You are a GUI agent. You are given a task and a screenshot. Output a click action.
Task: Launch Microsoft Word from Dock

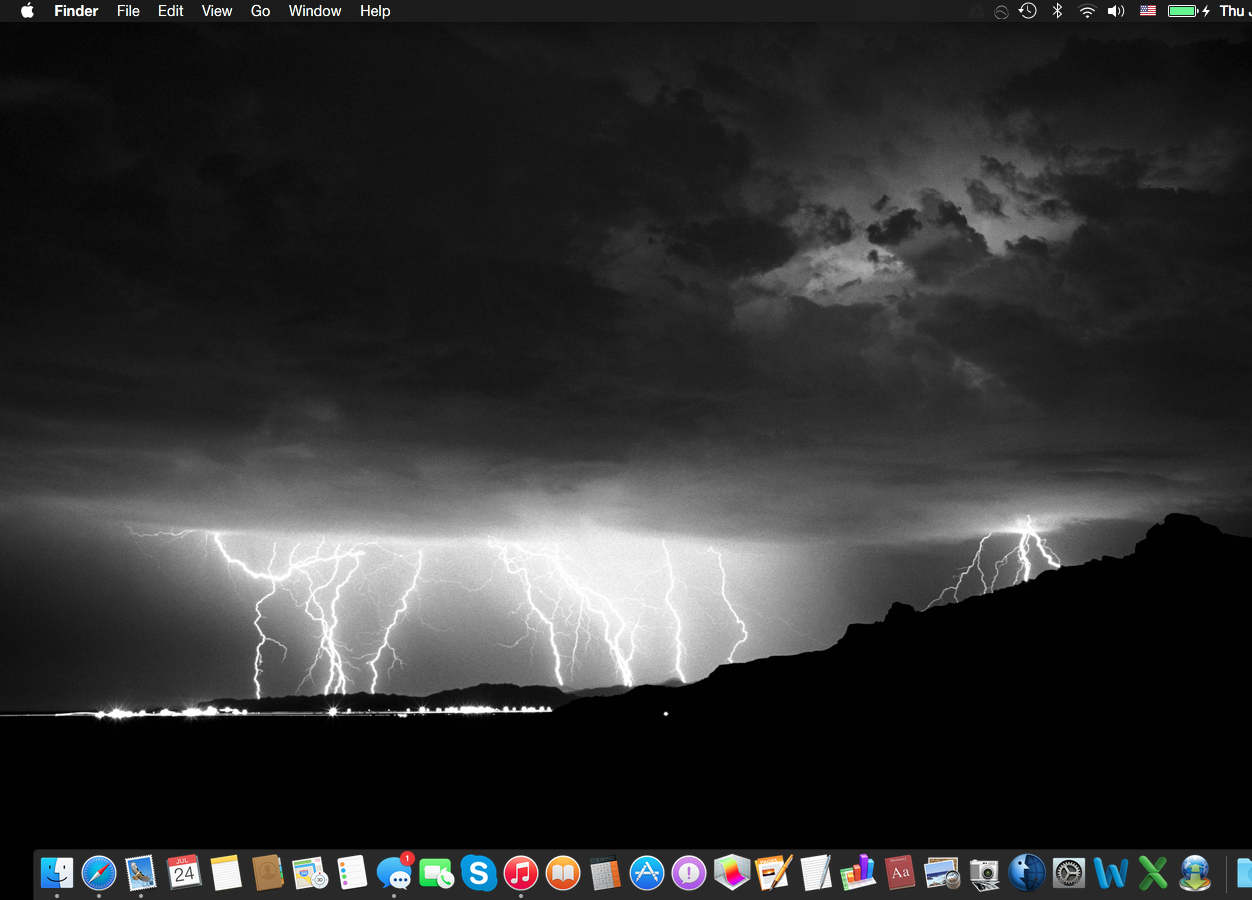coord(1111,873)
